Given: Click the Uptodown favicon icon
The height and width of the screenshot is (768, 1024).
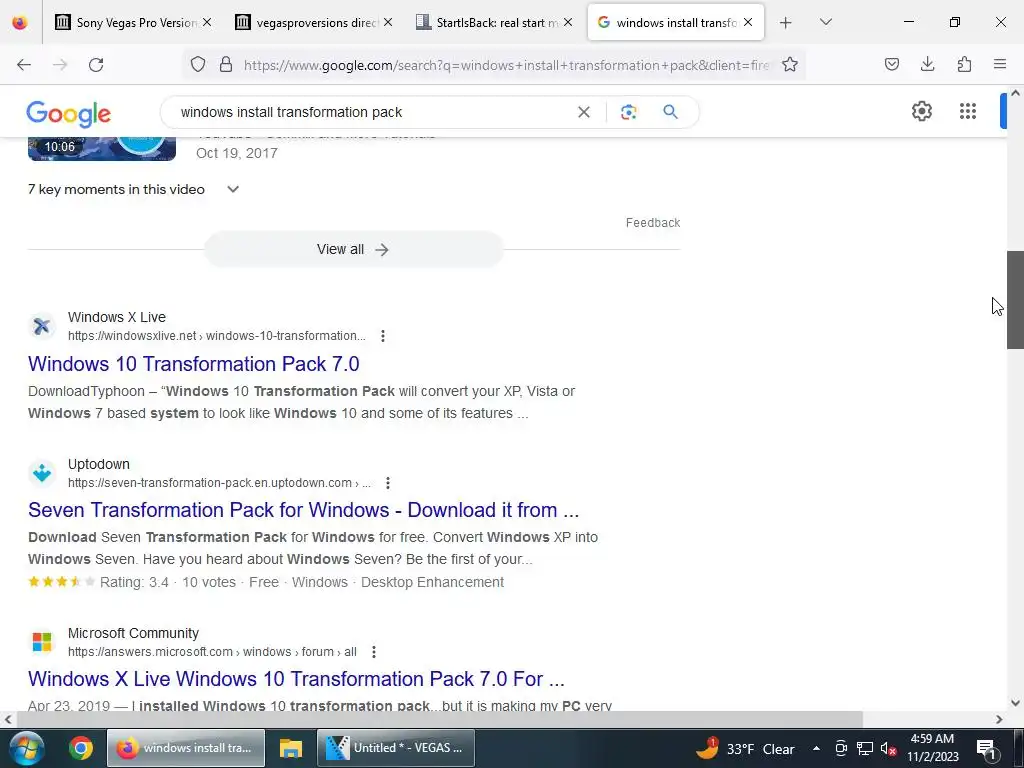Looking at the screenshot, I should coord(42,473).
